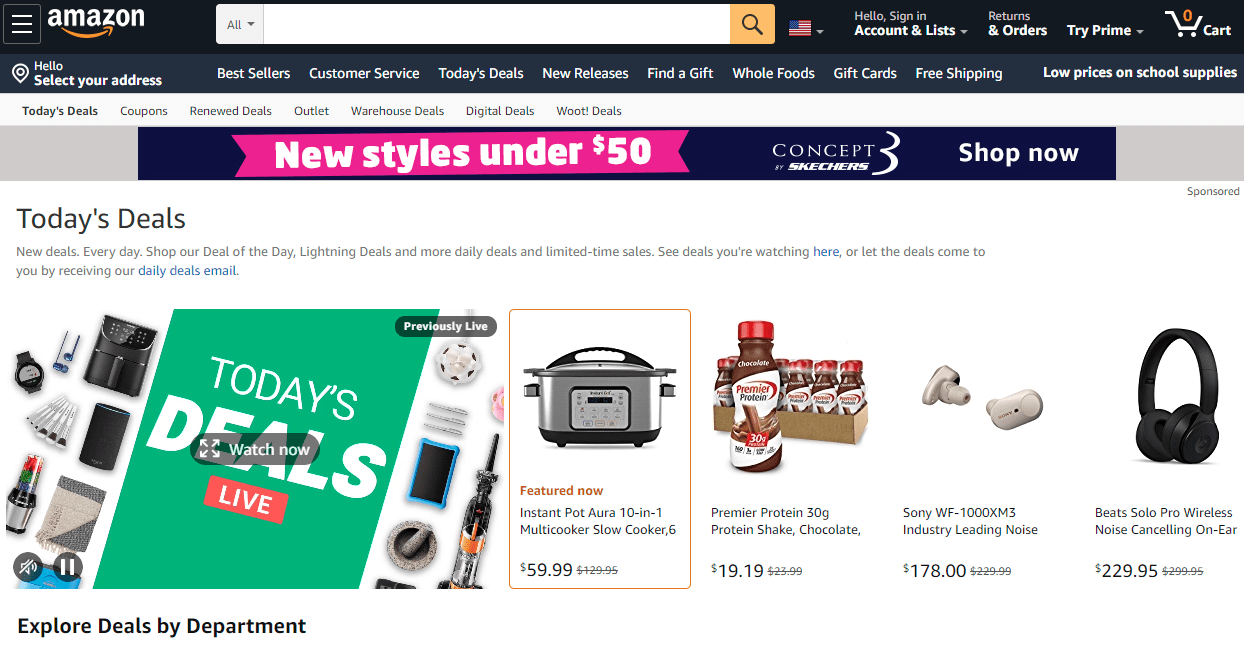Open the Instant Pot Aura featured deal
Viewport: 1244px width, 653px height.
[600, 449]
